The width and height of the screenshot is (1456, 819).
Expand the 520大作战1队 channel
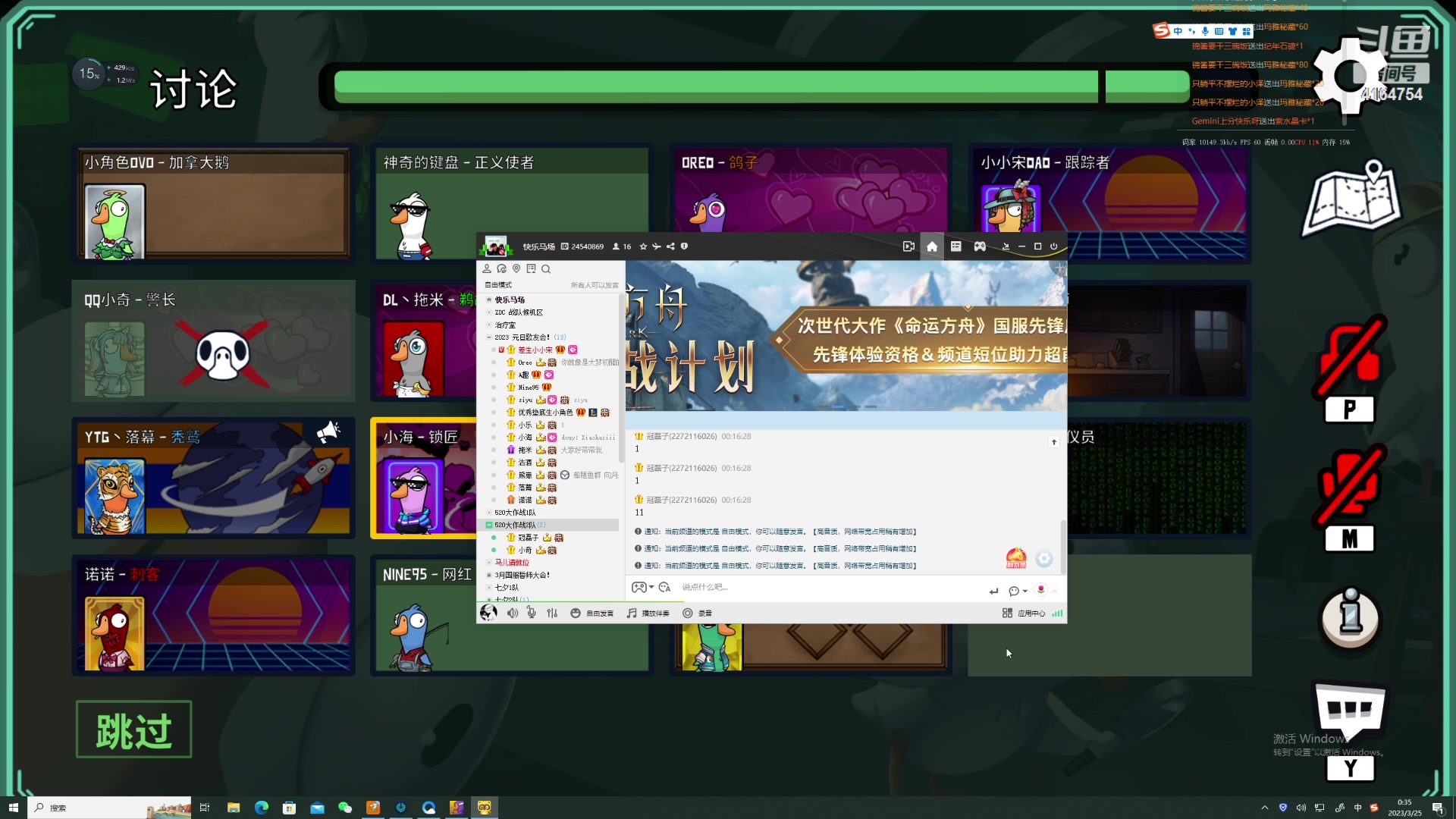[489, 513]
